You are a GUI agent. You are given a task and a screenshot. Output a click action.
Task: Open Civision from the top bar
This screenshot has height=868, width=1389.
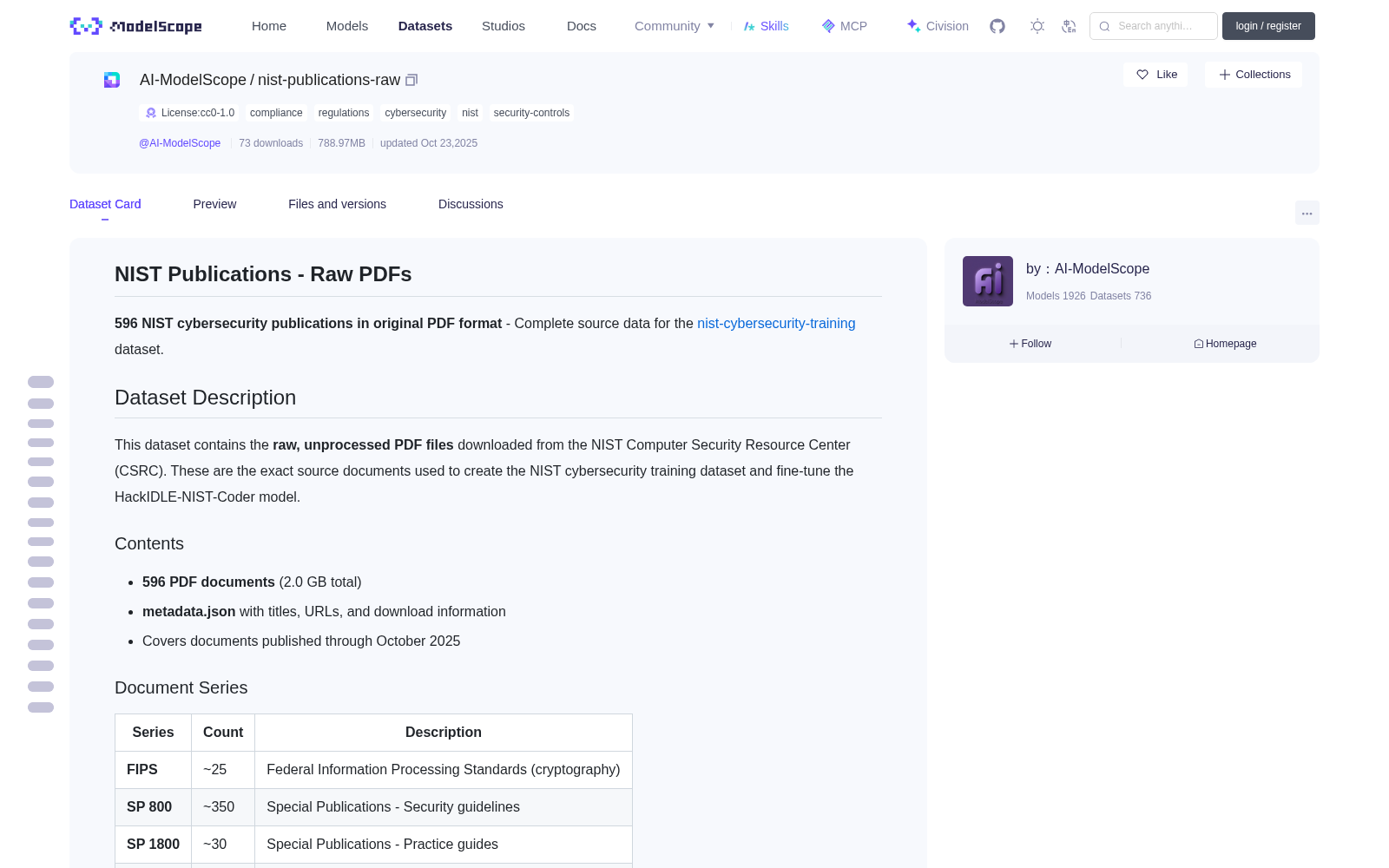938,26
